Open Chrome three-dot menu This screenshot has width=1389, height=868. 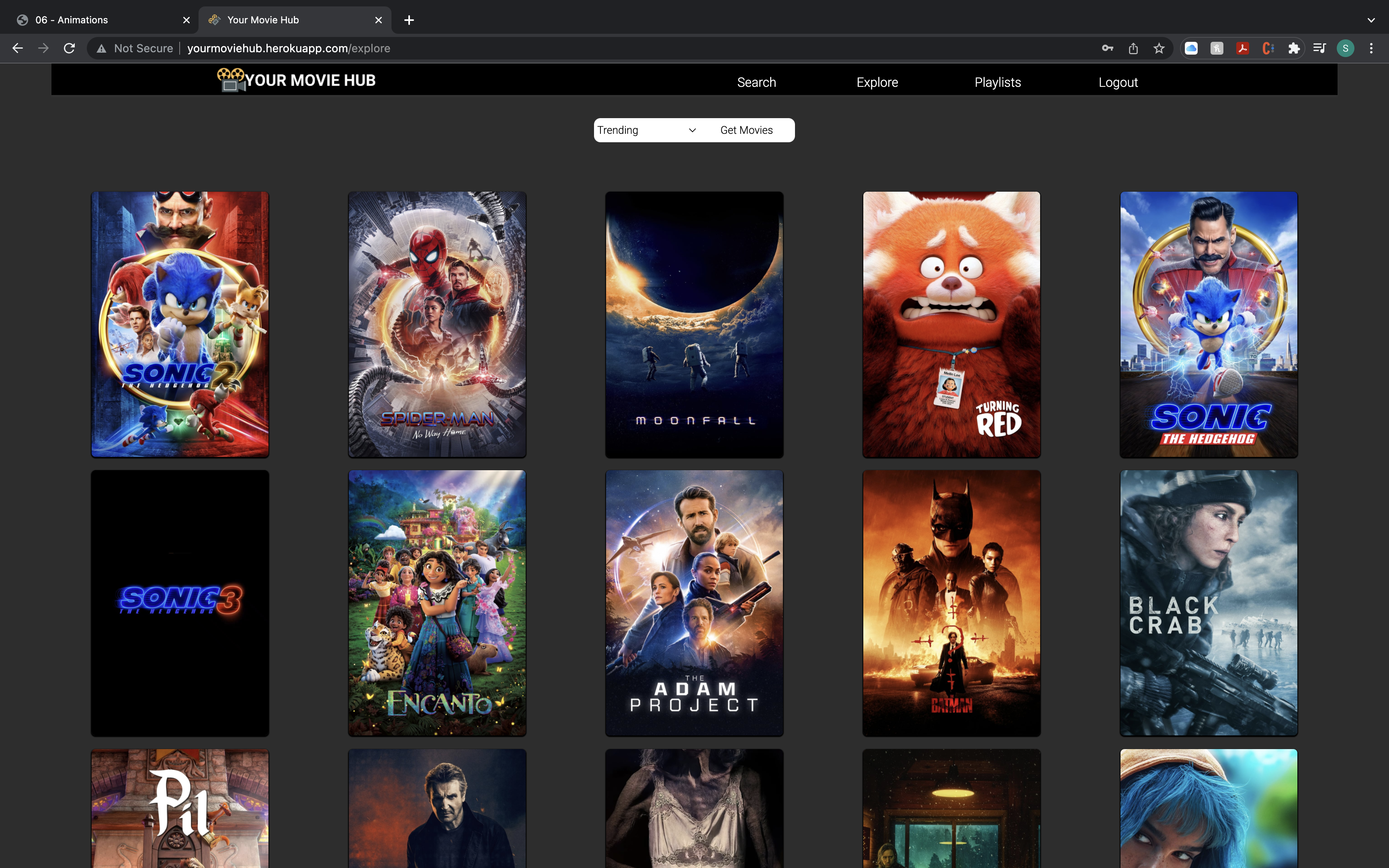pyautogui.click(x=1371, y=48)
